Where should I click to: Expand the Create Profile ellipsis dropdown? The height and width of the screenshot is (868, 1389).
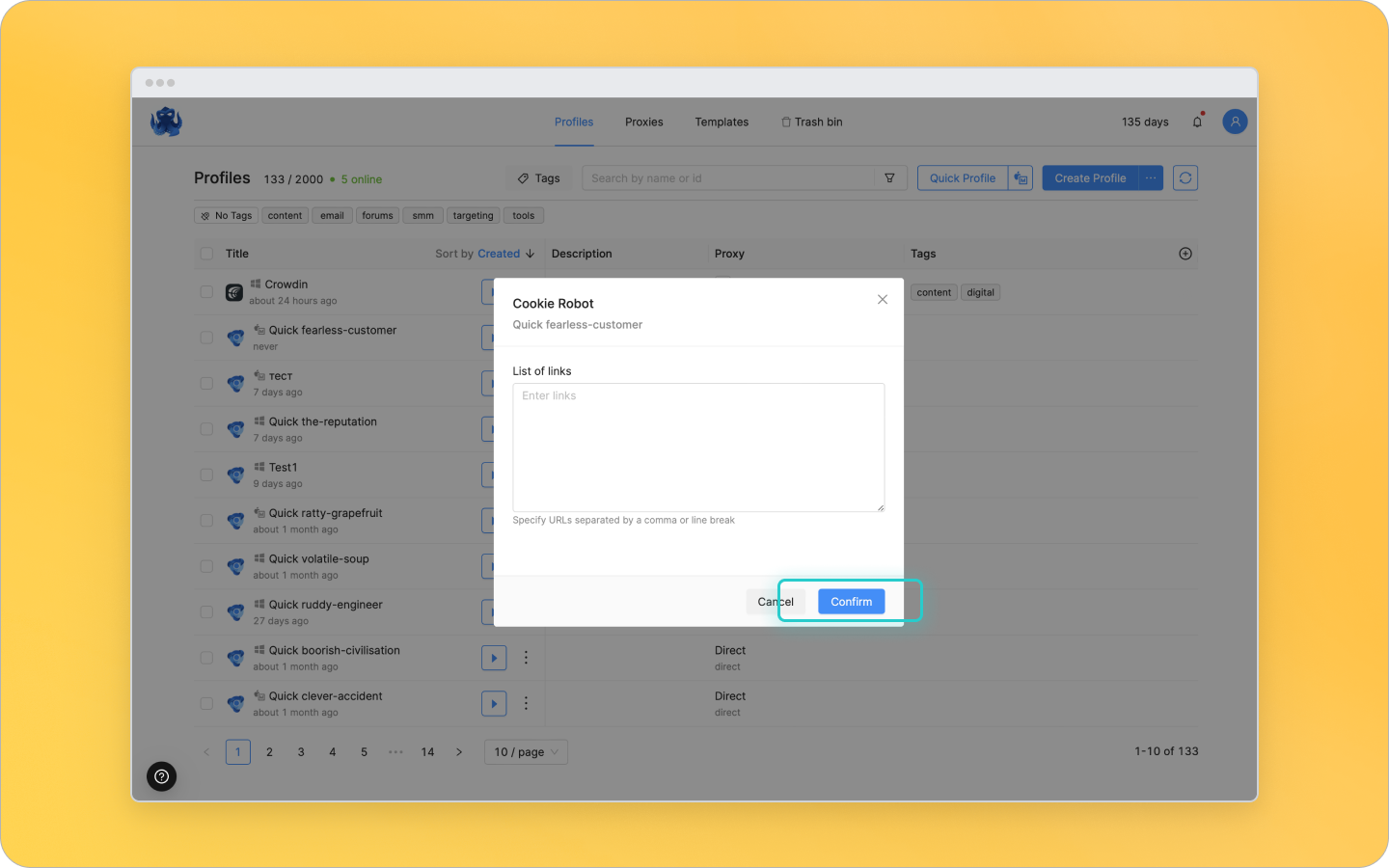point(1150,177)
